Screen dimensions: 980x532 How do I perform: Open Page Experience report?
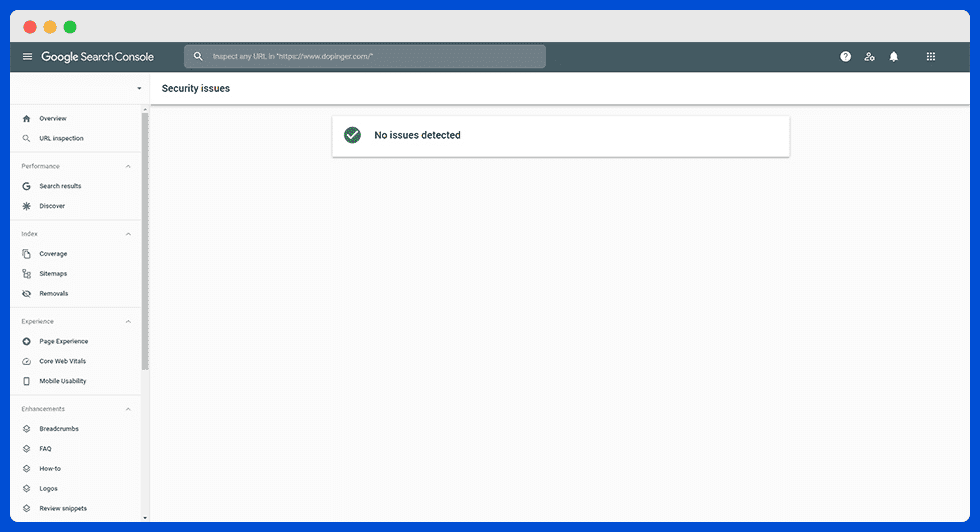64,341
